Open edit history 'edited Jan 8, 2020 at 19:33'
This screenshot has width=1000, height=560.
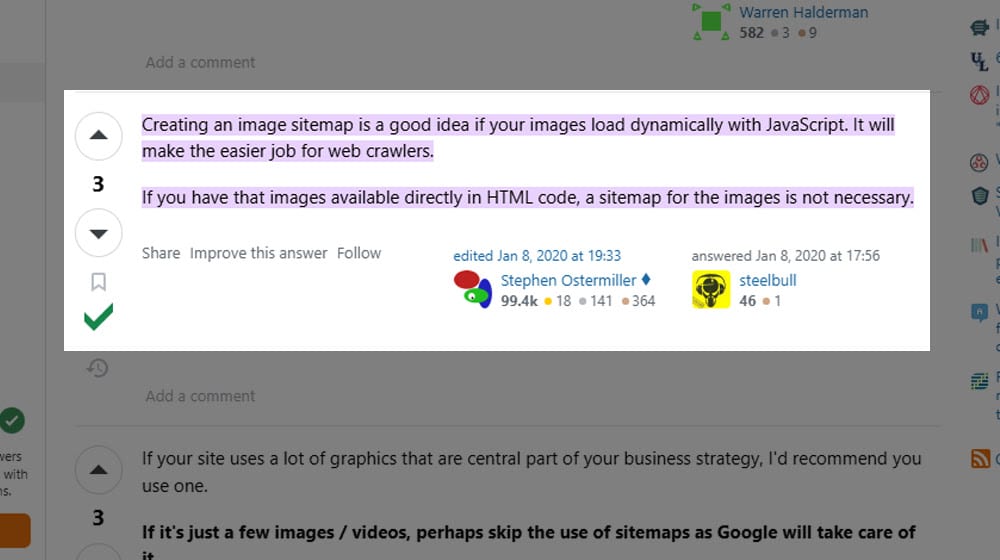click(536, 256)
